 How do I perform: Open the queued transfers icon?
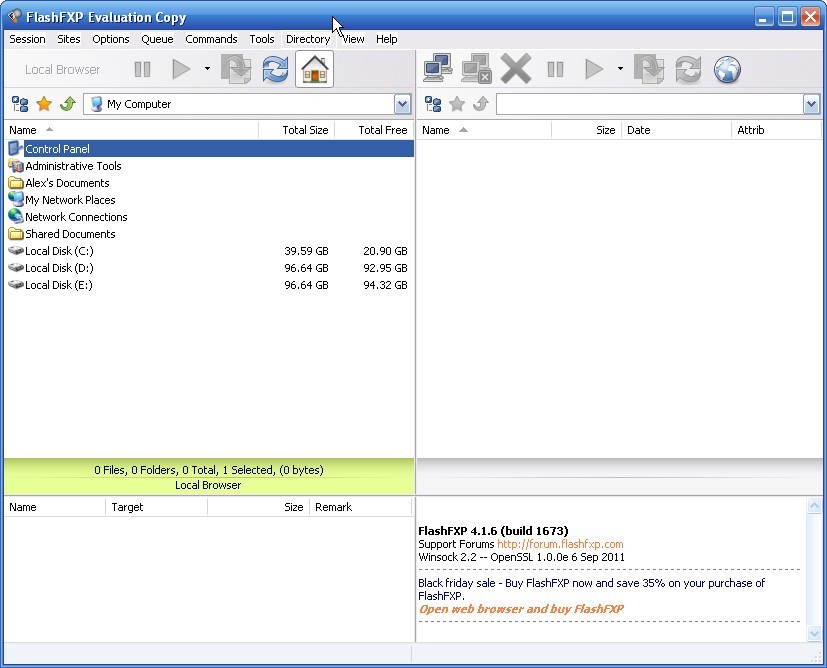tap(650, 68)
